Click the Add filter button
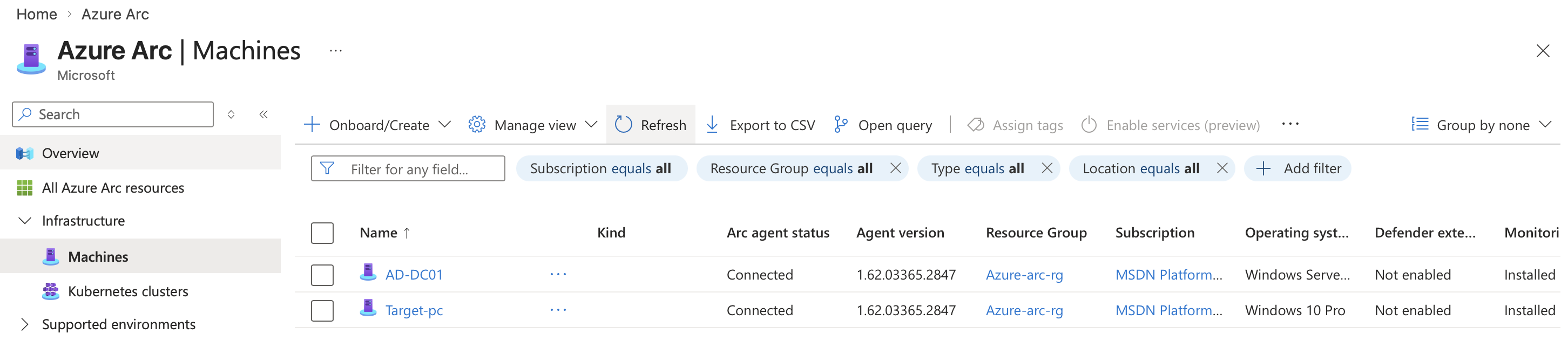Screen dimensions: 1568x340 point(1299,168)
